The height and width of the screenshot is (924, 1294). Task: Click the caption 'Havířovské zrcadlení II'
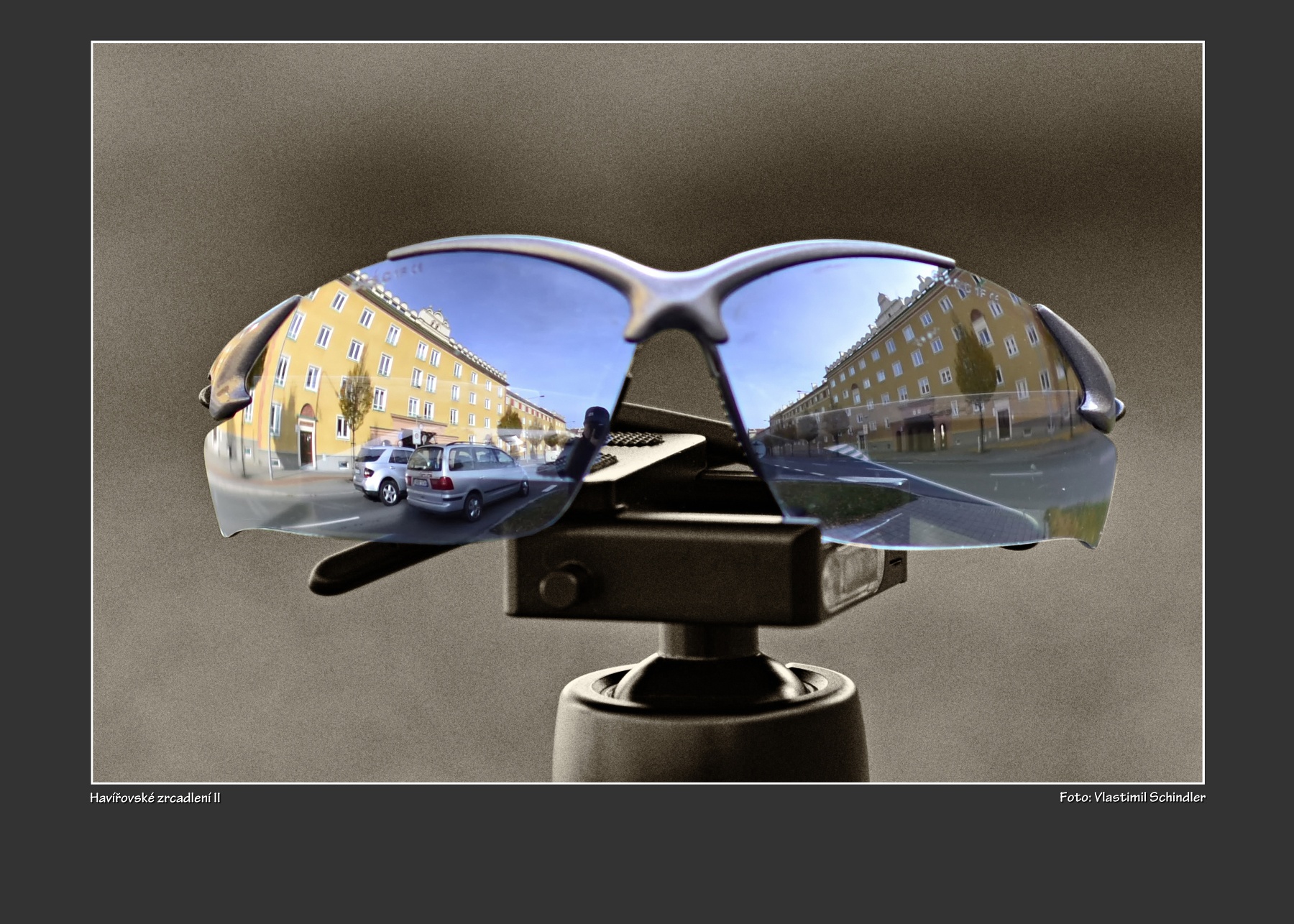tap(155, 798)
